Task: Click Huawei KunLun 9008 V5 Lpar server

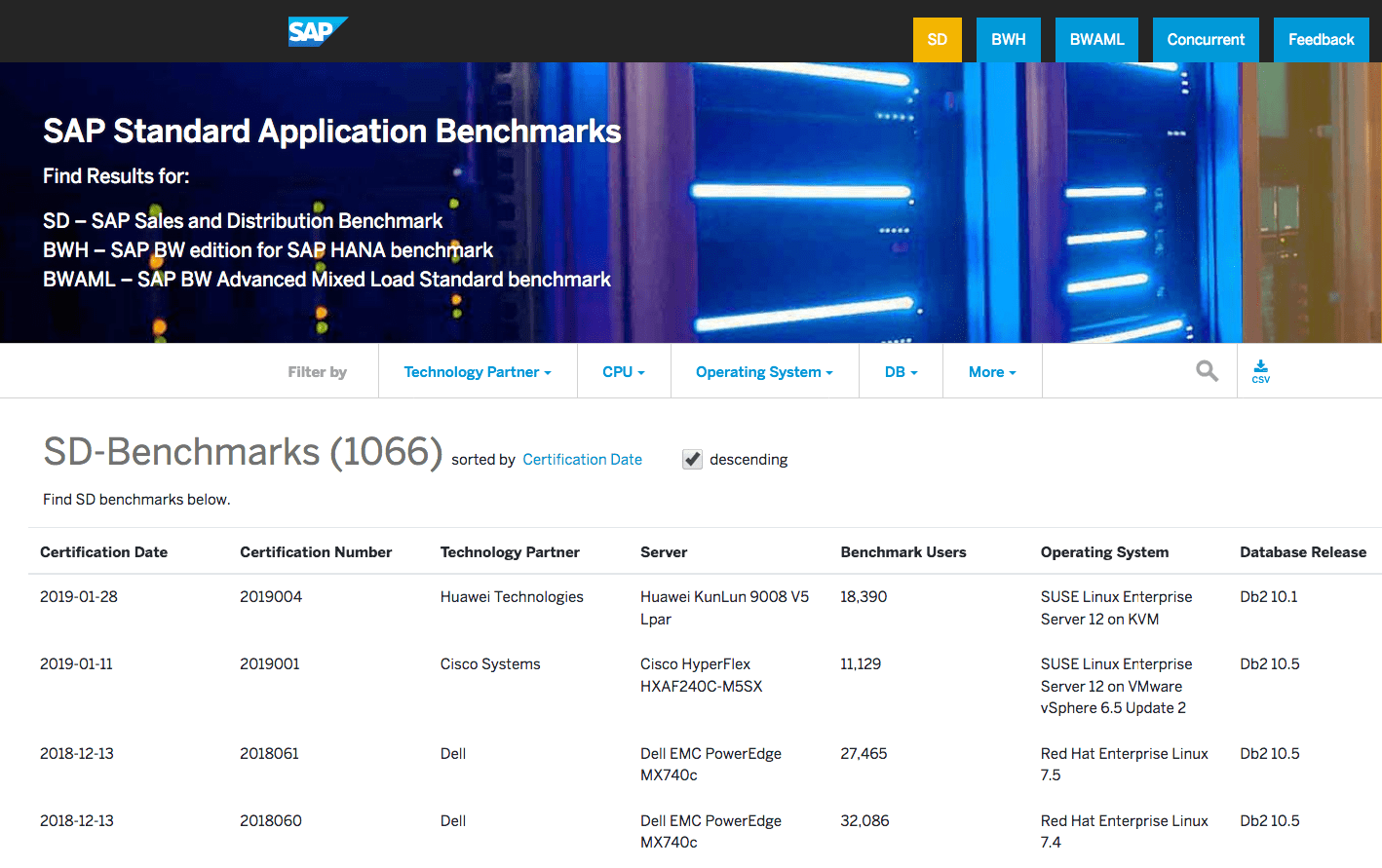Action: (x=724, y=608)
